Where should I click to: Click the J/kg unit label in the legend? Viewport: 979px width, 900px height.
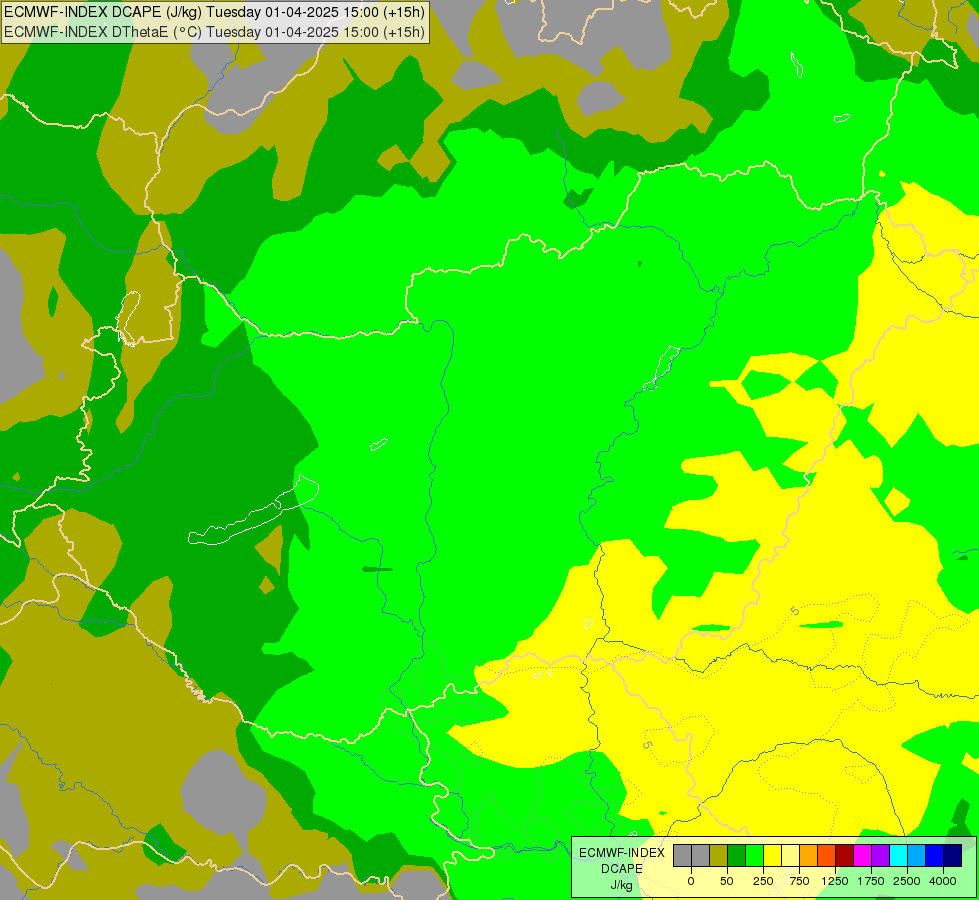[x=622, y=885]
